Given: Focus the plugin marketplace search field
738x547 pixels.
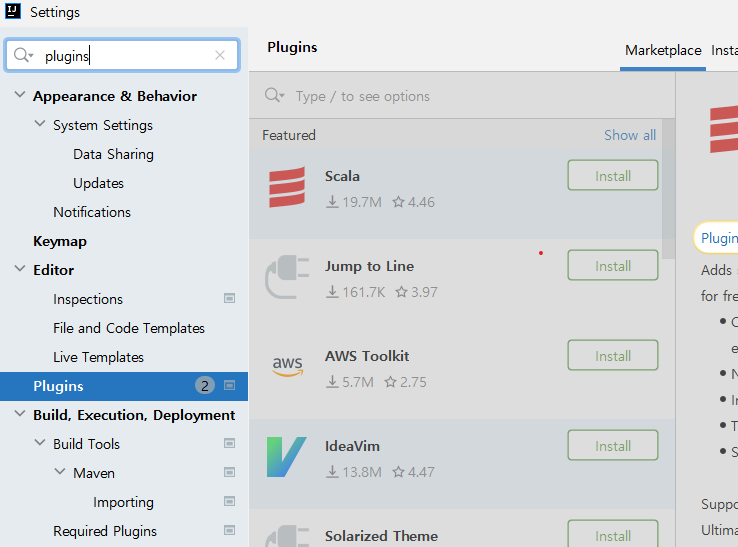Looking at the screenshot, I should pos(461,96).
